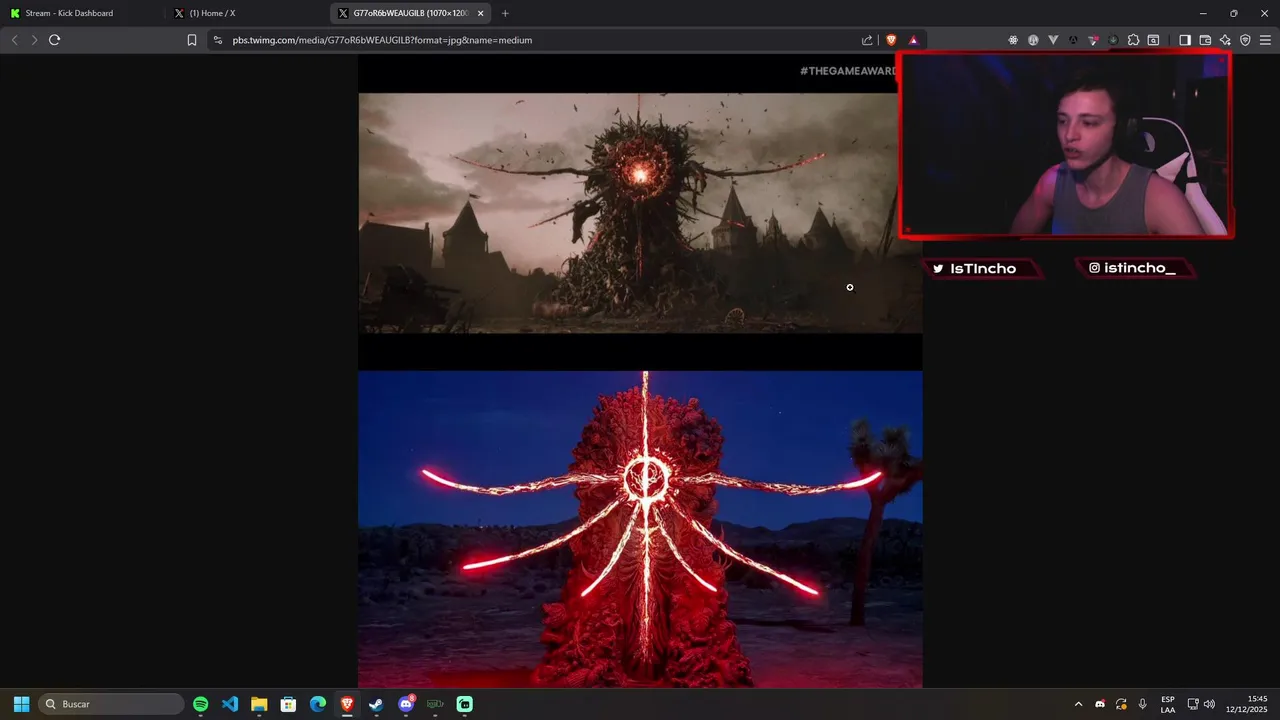Screen dimensions: 1280x720
Task: Open Visual Studio Code from taskbar
Action: click(230, 704)
